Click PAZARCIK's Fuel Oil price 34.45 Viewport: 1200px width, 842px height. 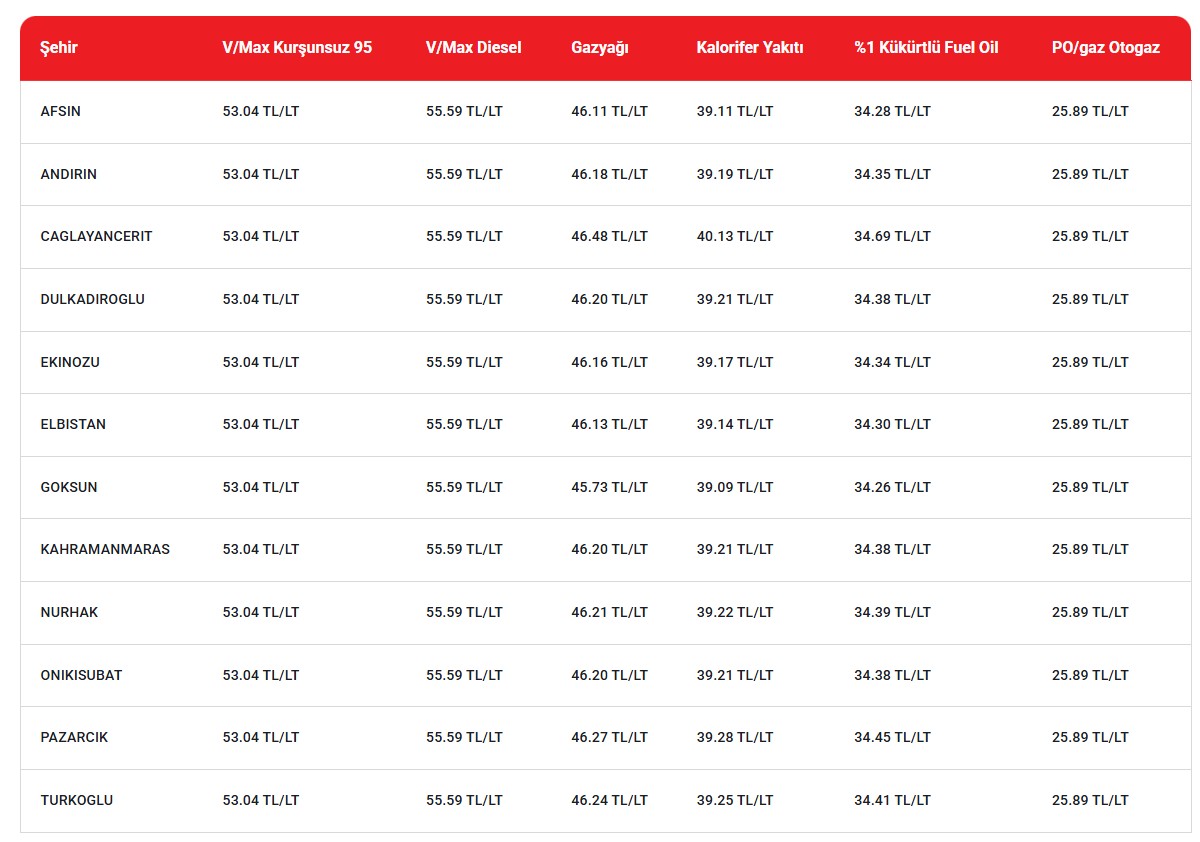click(x=892, y=737)
